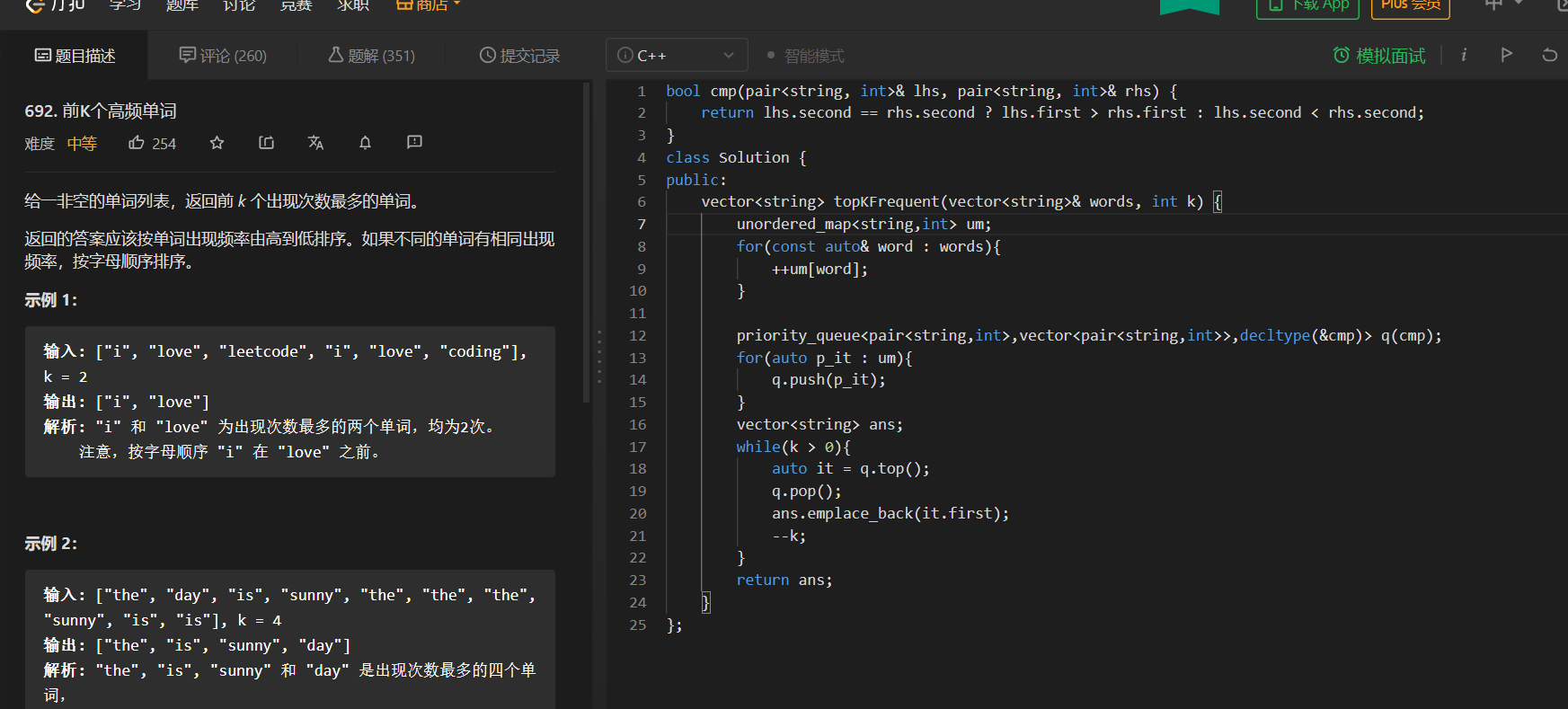Screen dimensions: 1568x709
Task: Switch to the 提交记录 tab
Action: [519, 56]
